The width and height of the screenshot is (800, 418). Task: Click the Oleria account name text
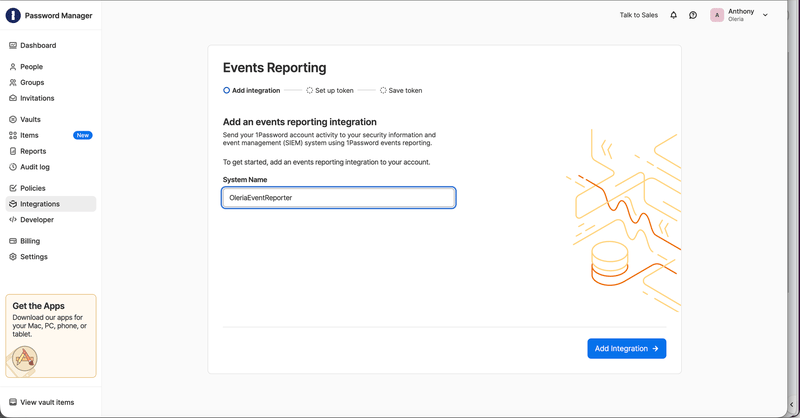pyautogui.click(x=736, y=19)
